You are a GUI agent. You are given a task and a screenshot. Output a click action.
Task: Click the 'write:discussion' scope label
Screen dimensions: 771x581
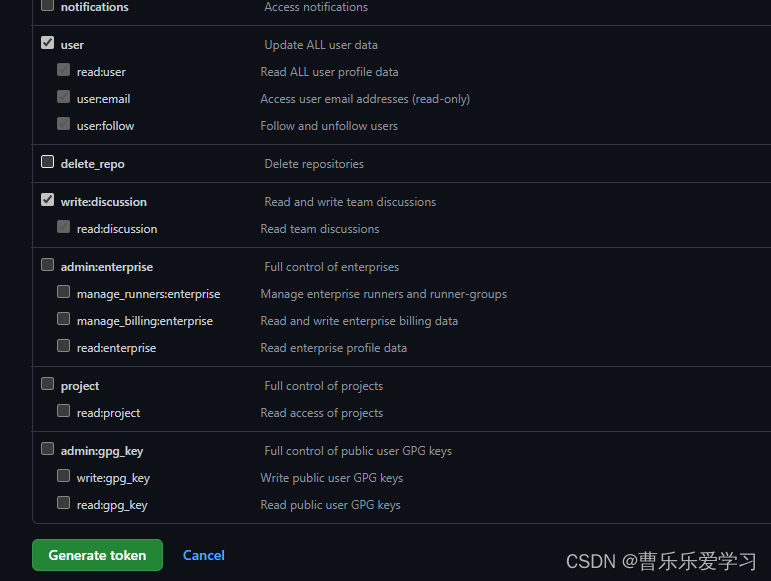(x=104, y=202)
